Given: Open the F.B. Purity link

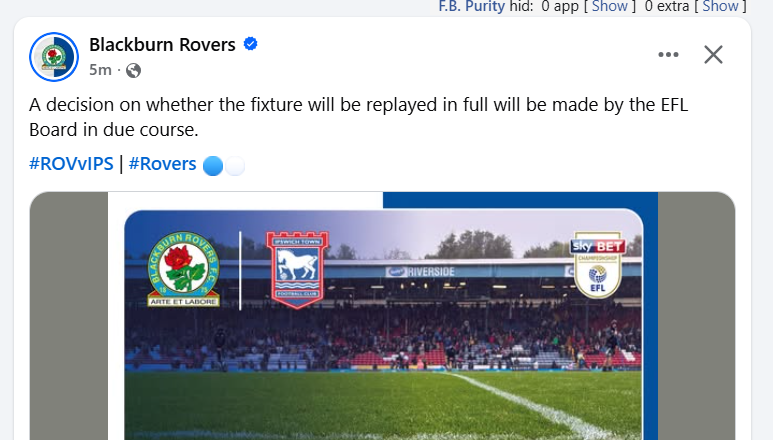Looking at the screenshot, I should (x=472, y=6).
